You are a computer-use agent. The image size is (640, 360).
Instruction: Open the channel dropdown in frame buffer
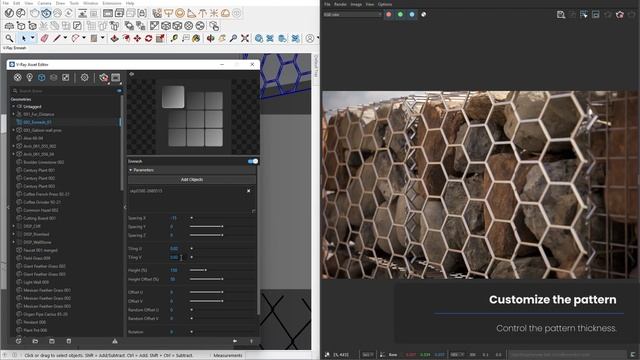352,14
